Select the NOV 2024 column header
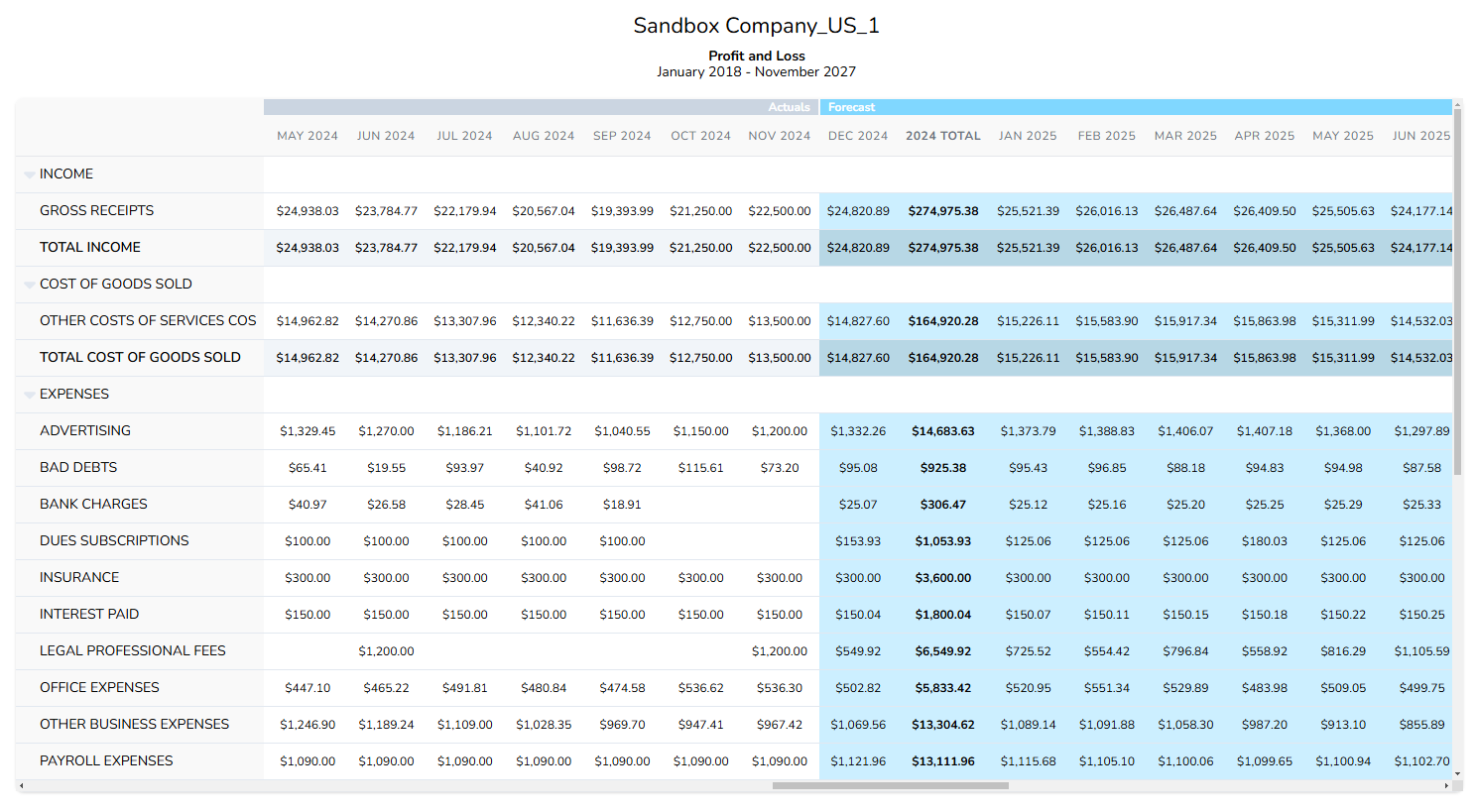This screenshot has width=1476, height=812. pos(780,136)
